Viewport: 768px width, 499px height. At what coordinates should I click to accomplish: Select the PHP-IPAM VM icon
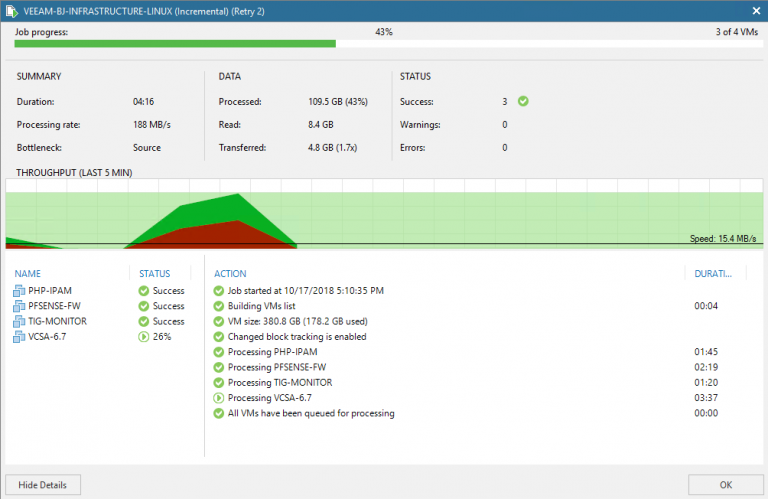point(19,291)
